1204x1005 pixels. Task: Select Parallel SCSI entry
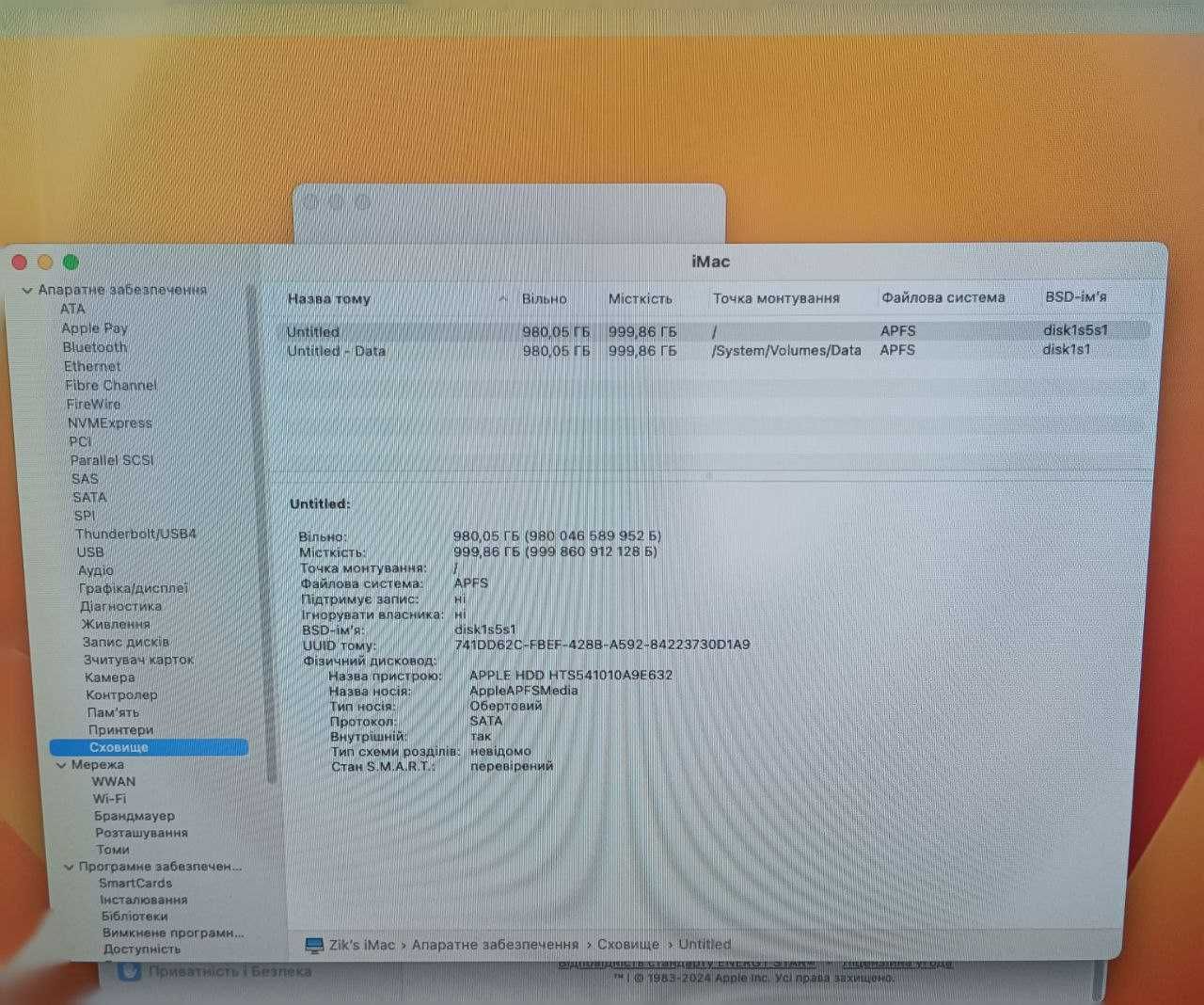112,460
